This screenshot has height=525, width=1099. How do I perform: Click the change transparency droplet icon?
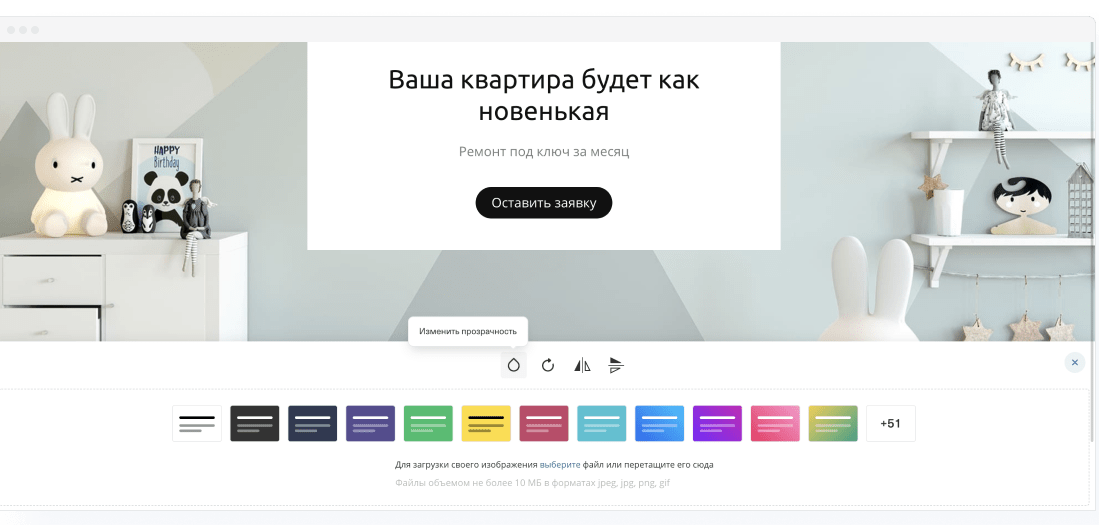tap(514, 365)
